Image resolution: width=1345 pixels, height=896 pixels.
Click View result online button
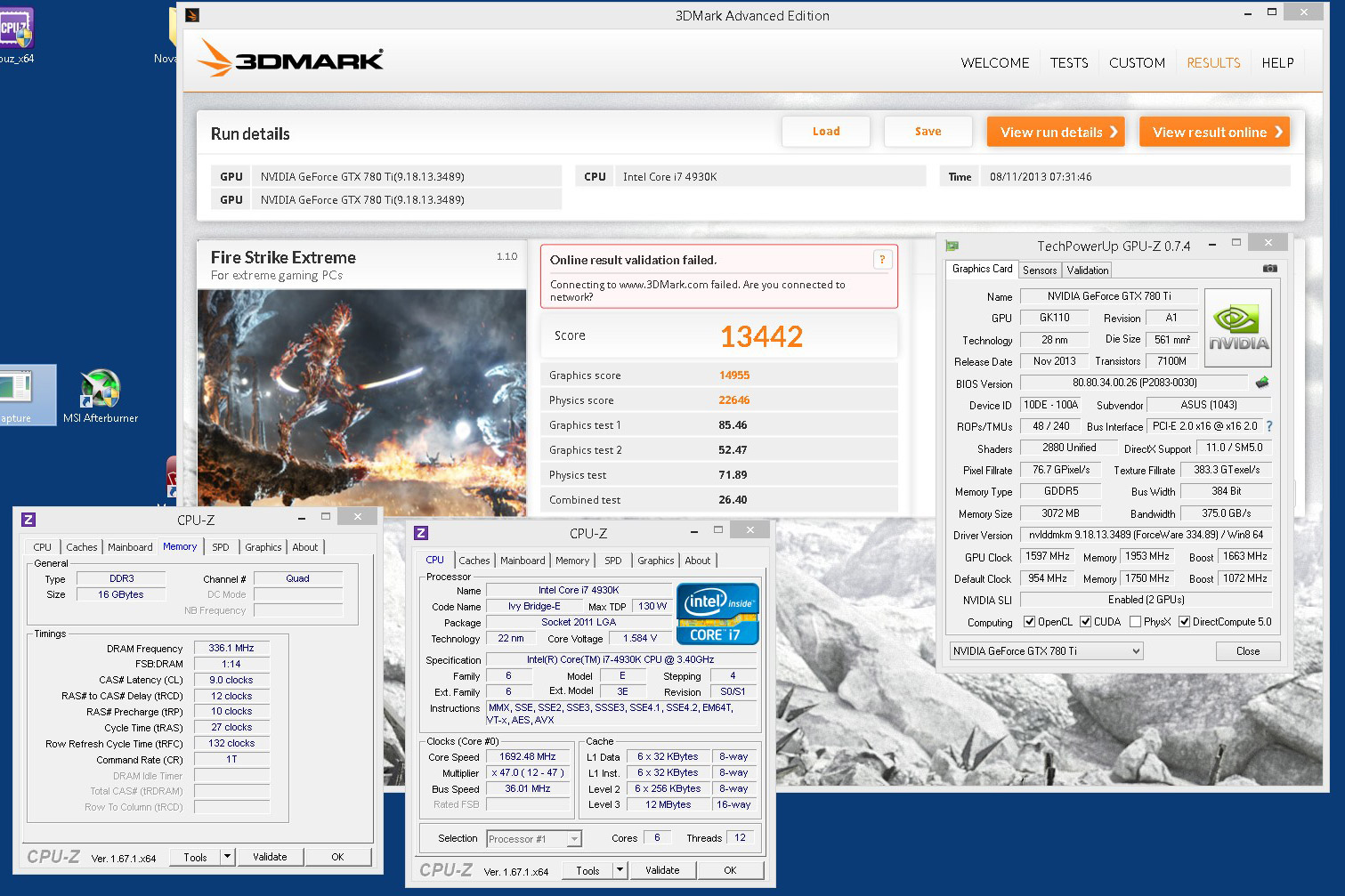(x=1214, y=133)
